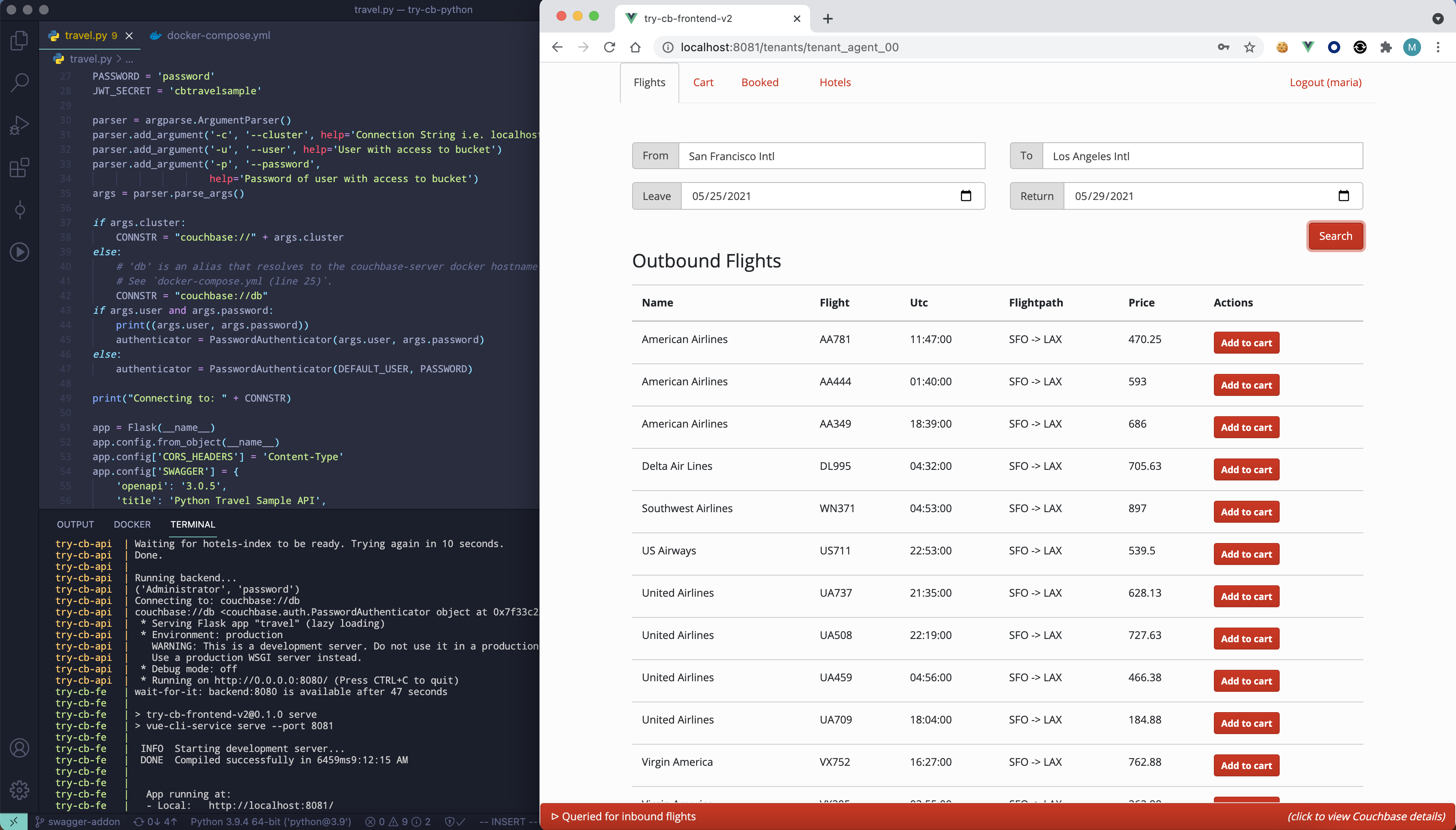Switch to the Hotels tab
Screen dimensions: 1456x830
[834, 83]
